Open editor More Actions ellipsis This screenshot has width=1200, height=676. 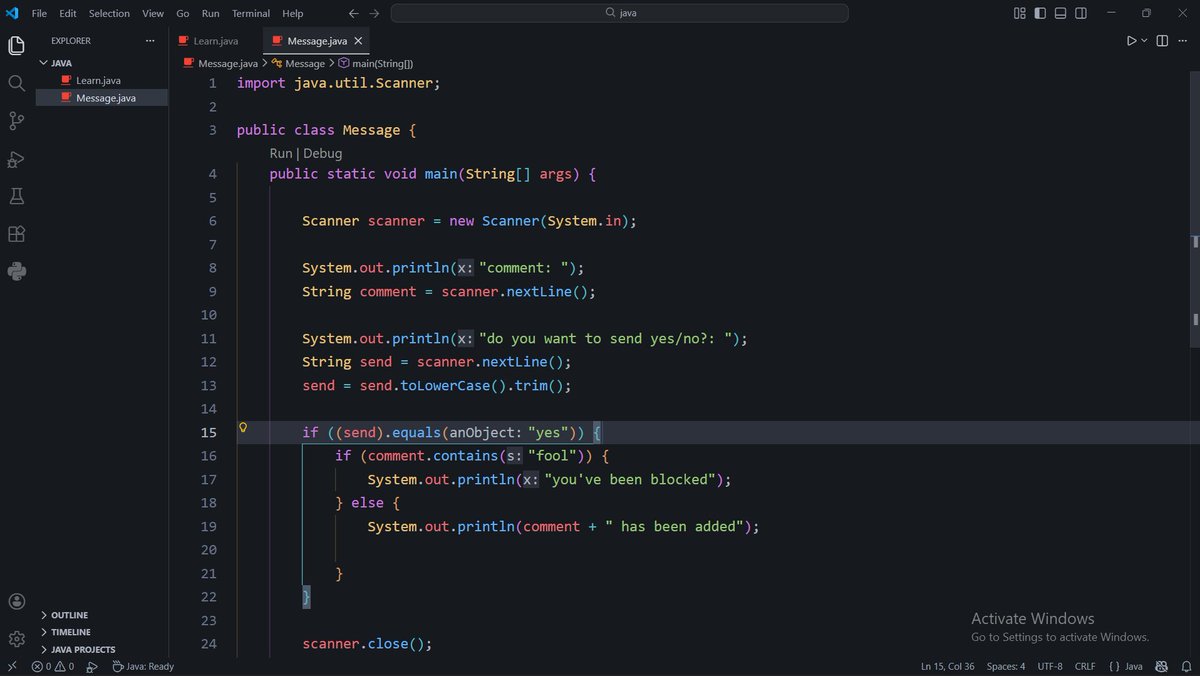tap(1185, 41)
